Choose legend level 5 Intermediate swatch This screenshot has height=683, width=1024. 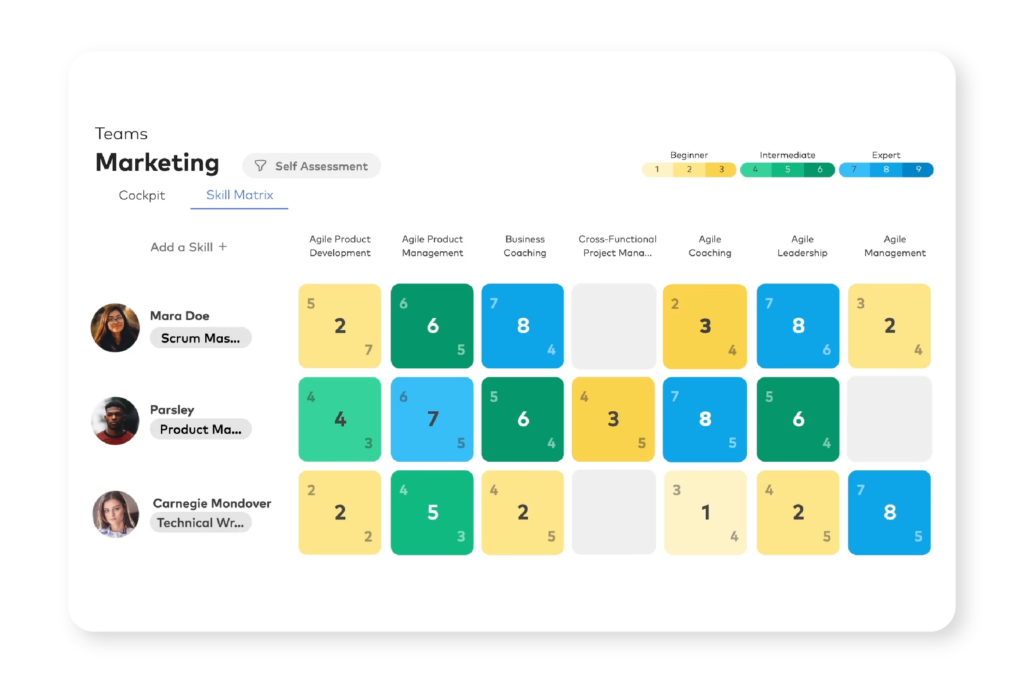788,170
